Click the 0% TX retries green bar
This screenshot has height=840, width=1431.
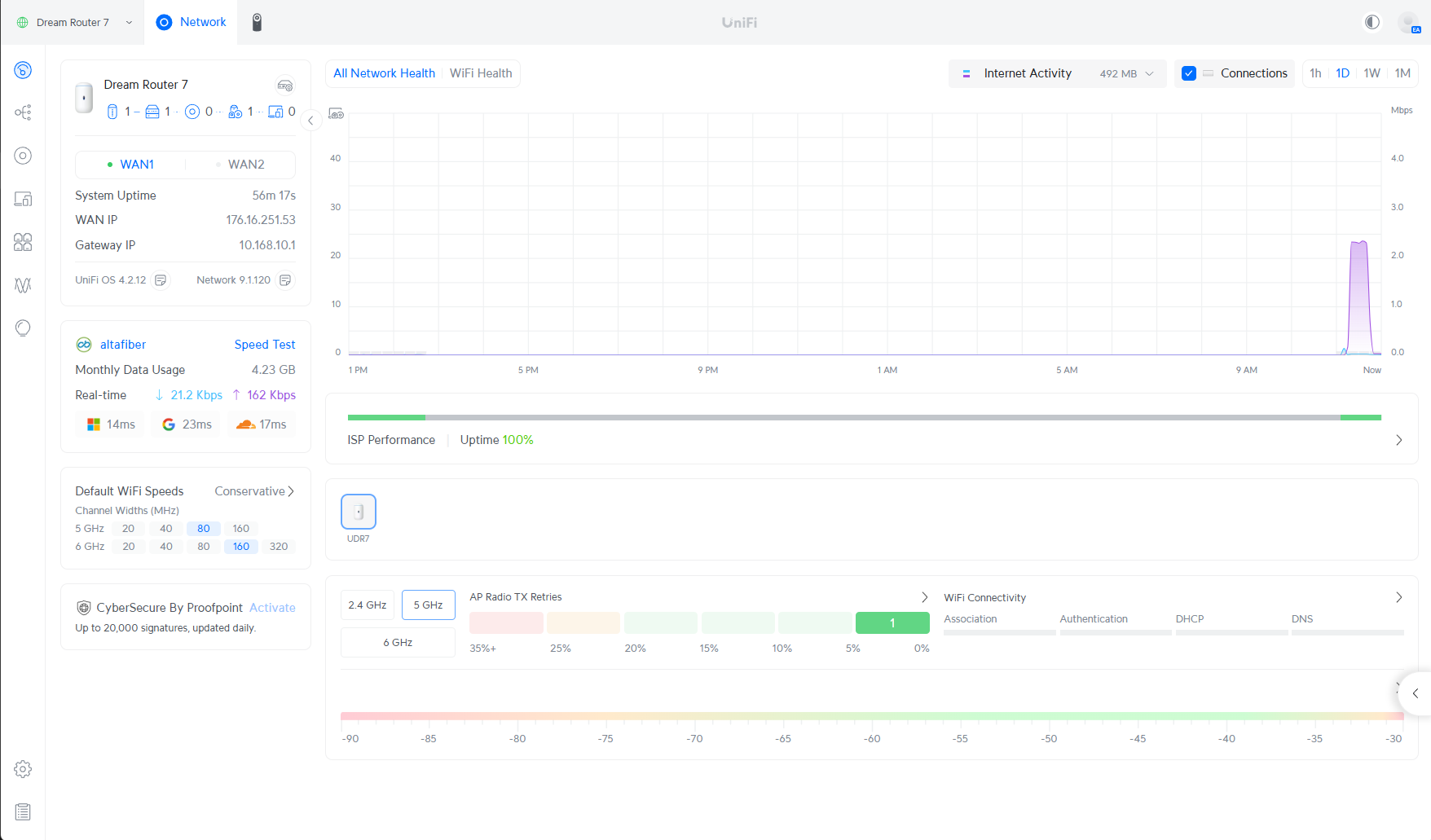pyautogui.click(x=892, y=622)
